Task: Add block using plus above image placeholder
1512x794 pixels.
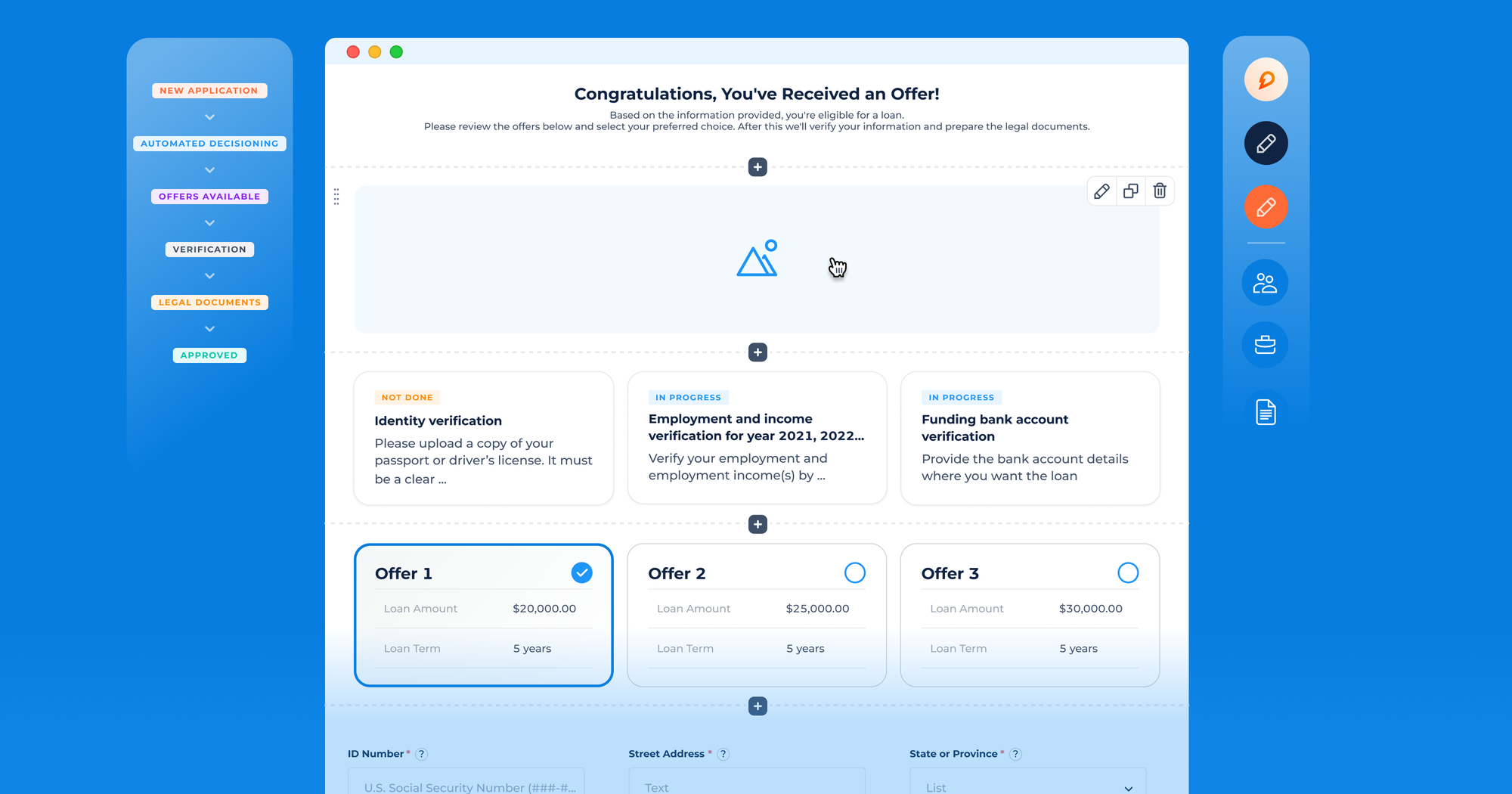Action: click(758, 167)
